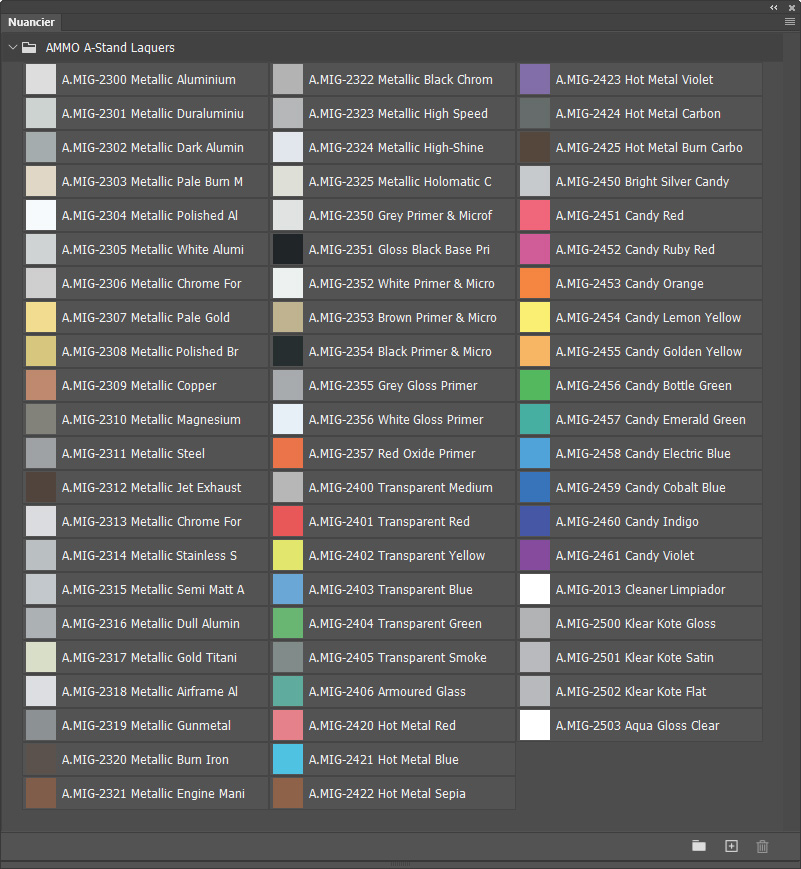Click the 'A.MIG-2320 Metallic Burn Iron' label
Viewport: 801px width, 869px height.
point(145,759)
